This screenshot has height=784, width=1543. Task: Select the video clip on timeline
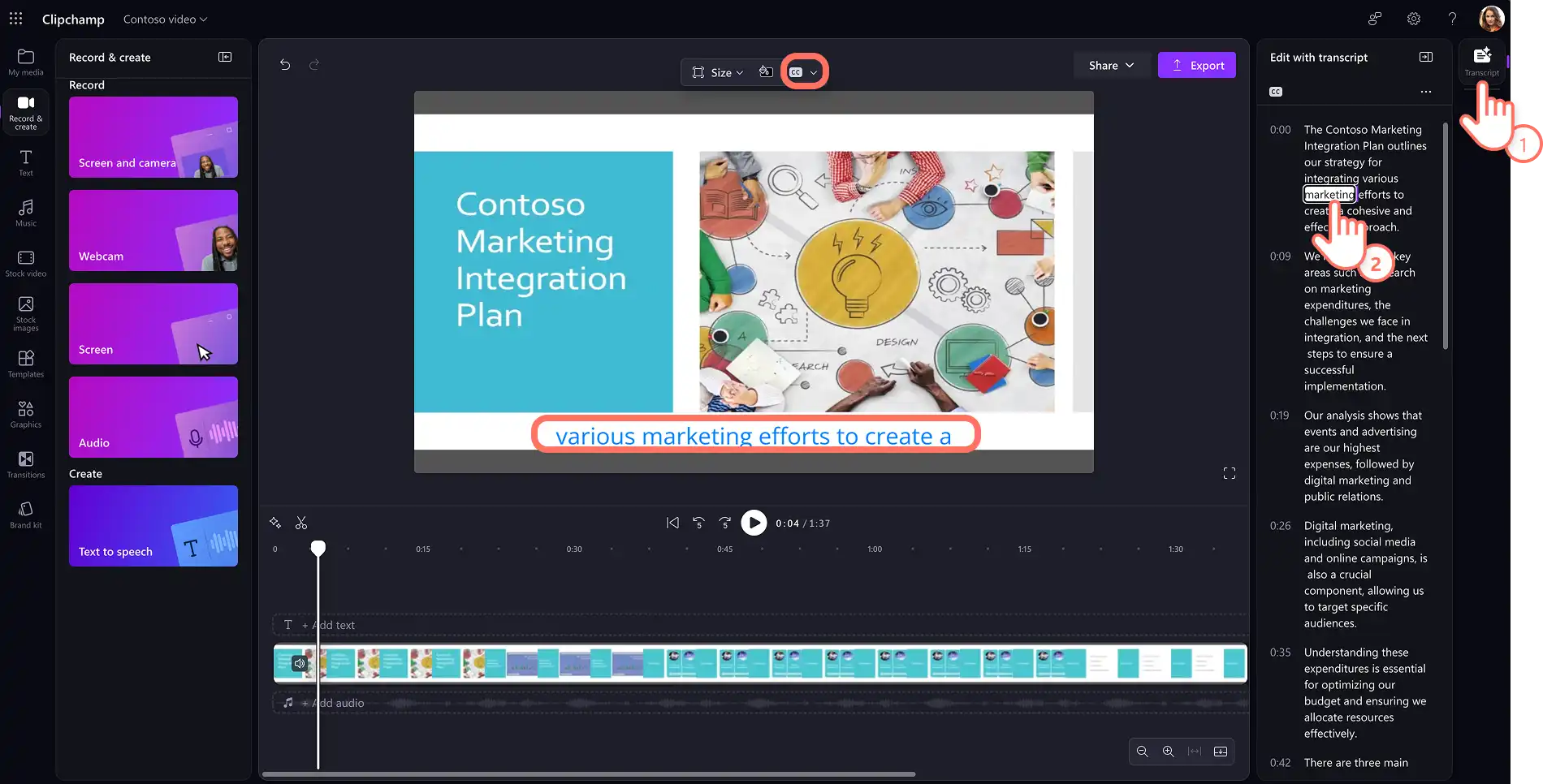click(x=760, y=663)
